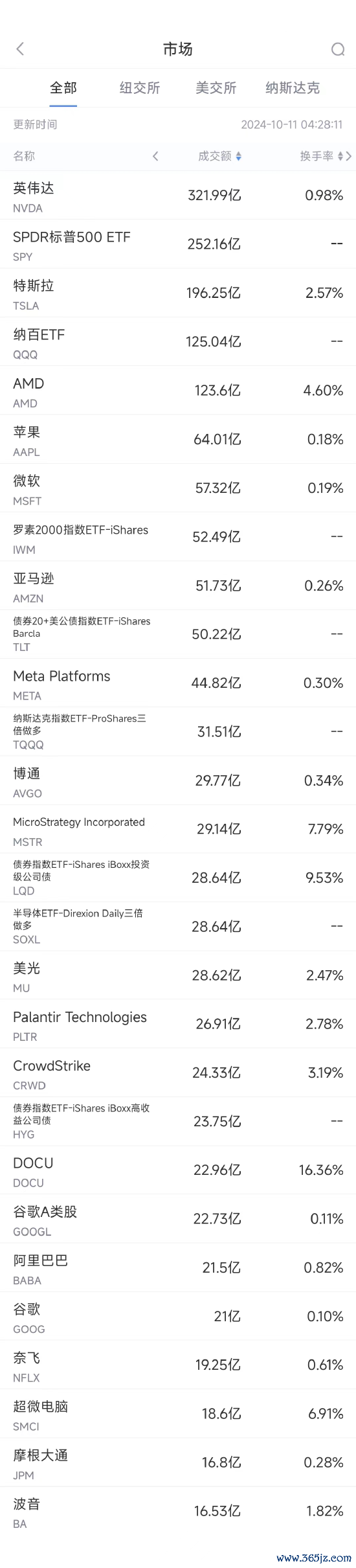Switch to the 美交所 tab
This screenshot has width=356, height=1568.
[x=216, y=88]
